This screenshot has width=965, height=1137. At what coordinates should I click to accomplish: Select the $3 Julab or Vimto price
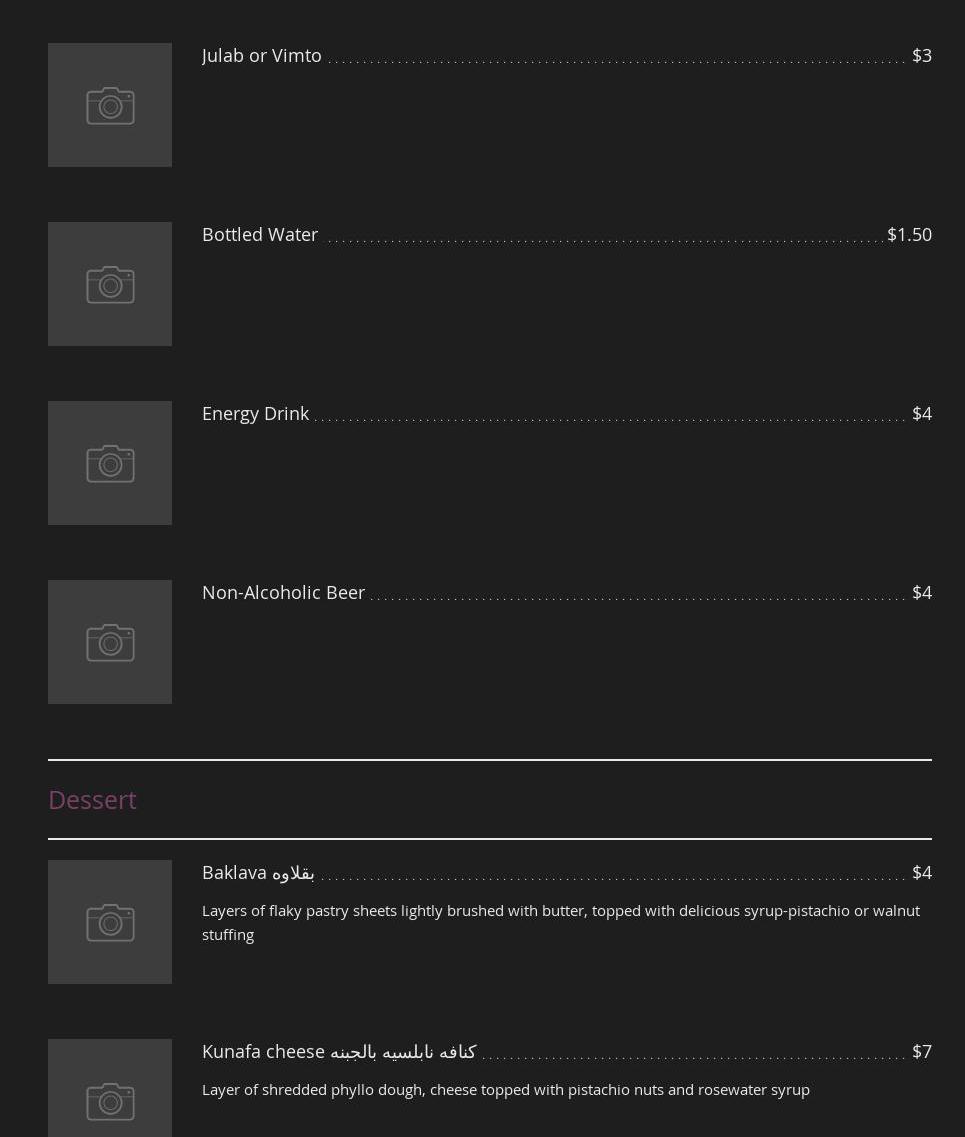[921, 56]
